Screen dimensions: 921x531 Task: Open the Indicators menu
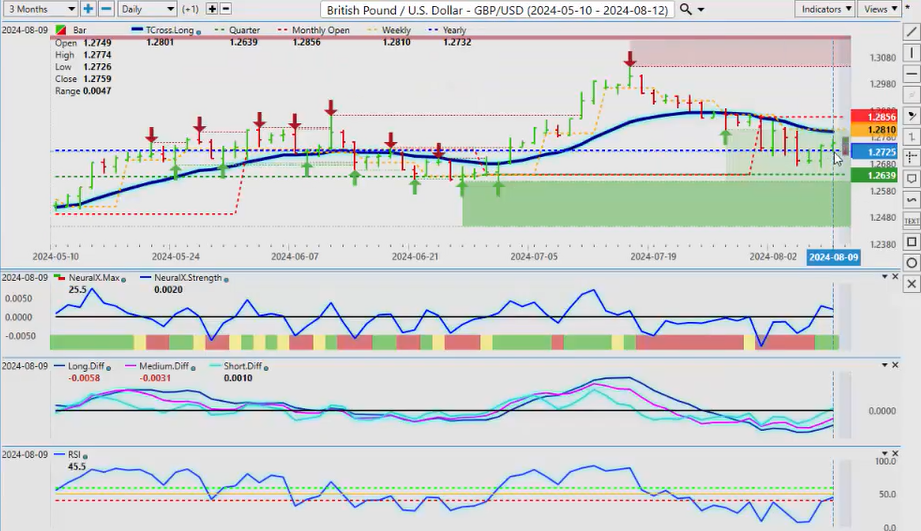tap(825, 9)
